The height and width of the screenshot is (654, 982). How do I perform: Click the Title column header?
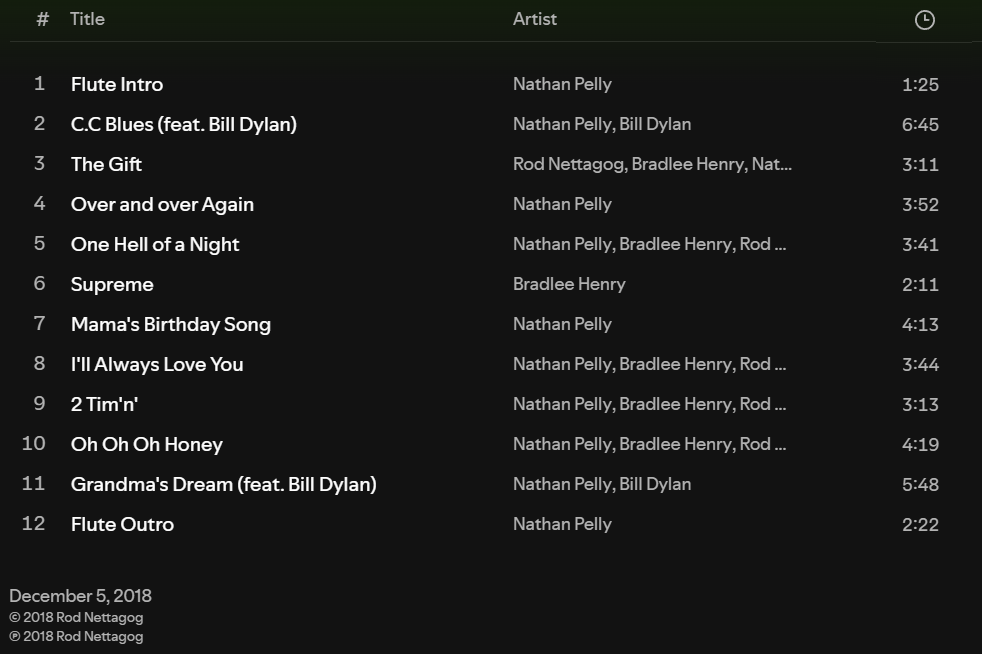[x=87, y=19]
